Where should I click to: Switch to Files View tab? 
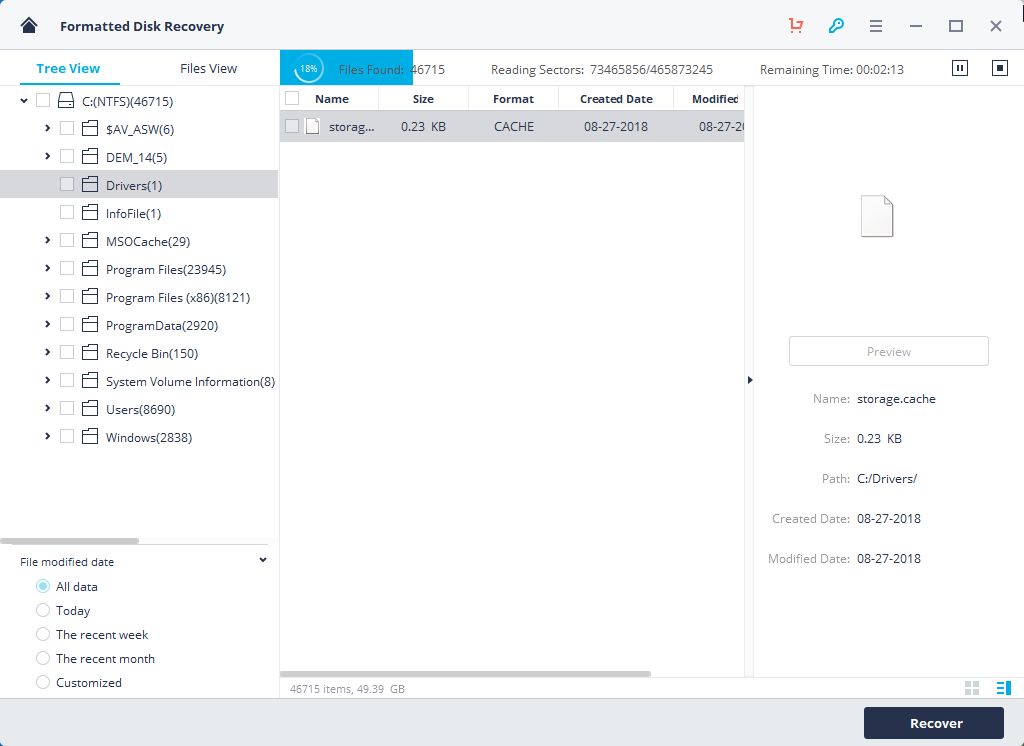click(x=208, y=68)
